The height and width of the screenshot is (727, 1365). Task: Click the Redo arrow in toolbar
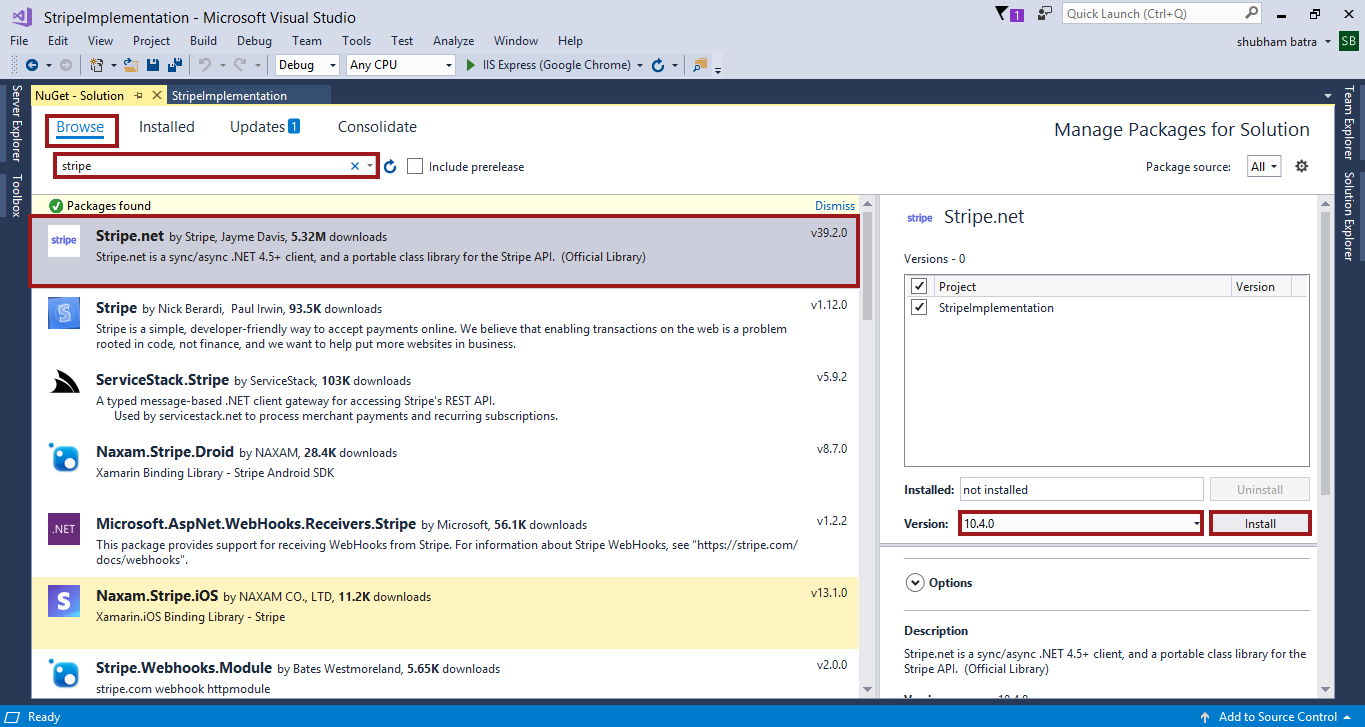tap(240, 65)
